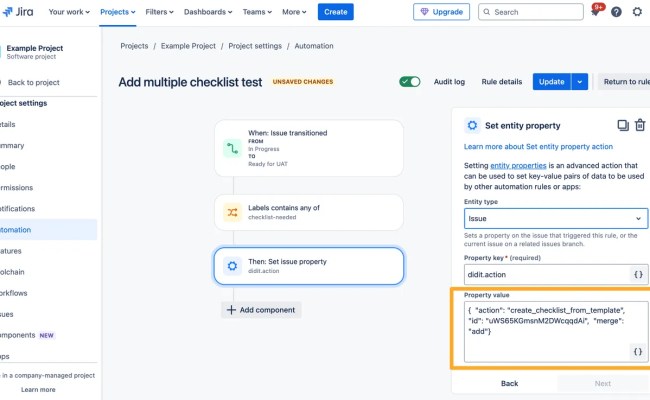Screen dimensions: 650x400
Task: Open the Entity type Issue dropdown
Action: point(555,218)
